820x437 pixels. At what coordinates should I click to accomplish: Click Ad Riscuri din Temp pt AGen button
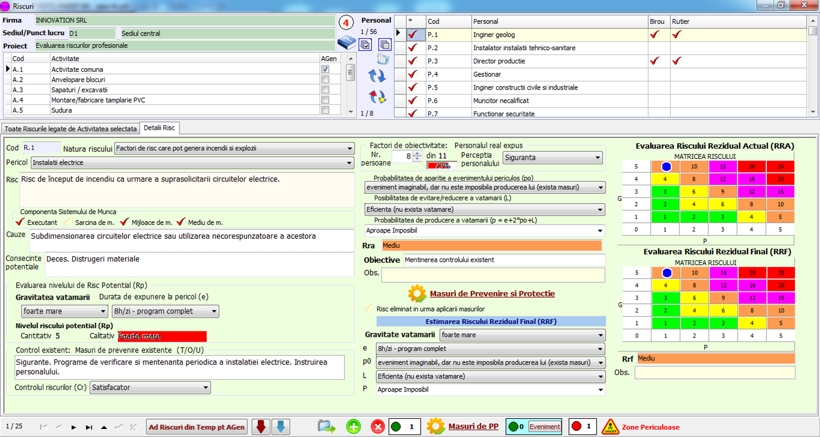197,427
